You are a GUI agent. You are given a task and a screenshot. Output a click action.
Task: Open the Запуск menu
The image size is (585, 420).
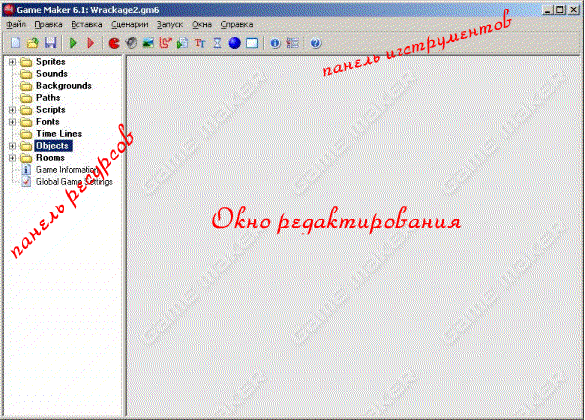point(170,25)
